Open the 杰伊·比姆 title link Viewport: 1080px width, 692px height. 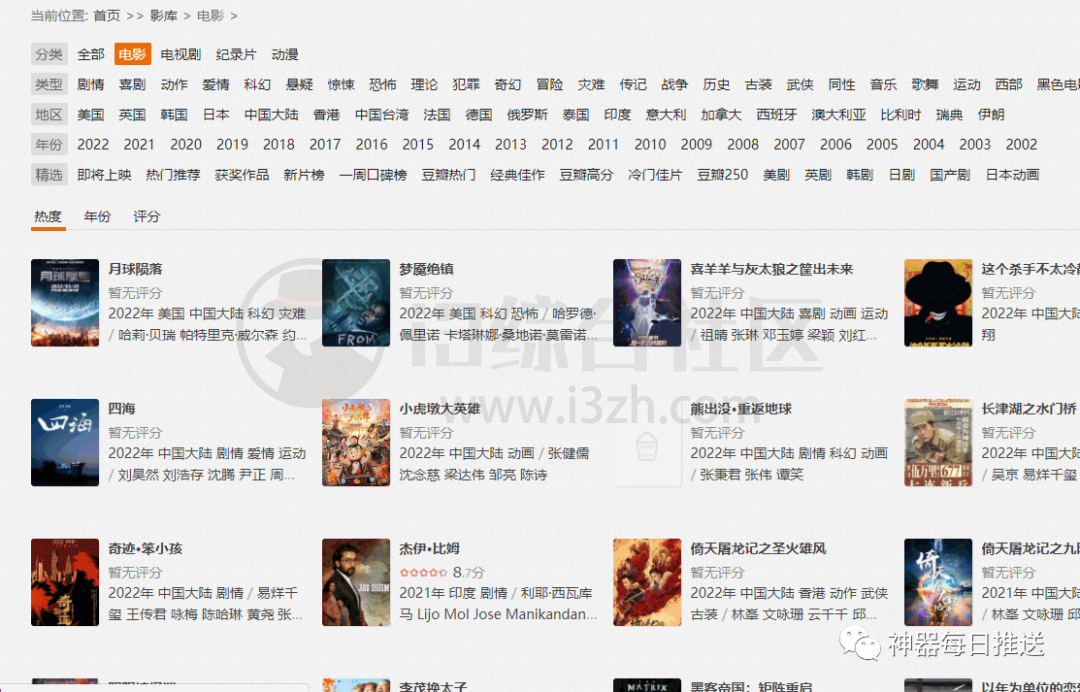pyautogui.click(x=430, y=549)
